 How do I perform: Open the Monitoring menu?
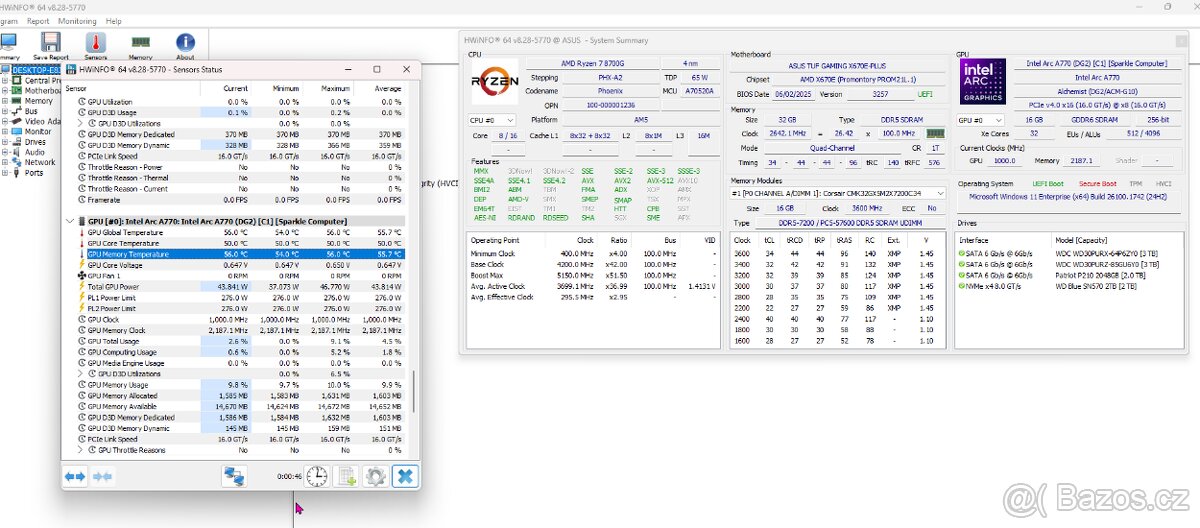click(x=77, y=21)
